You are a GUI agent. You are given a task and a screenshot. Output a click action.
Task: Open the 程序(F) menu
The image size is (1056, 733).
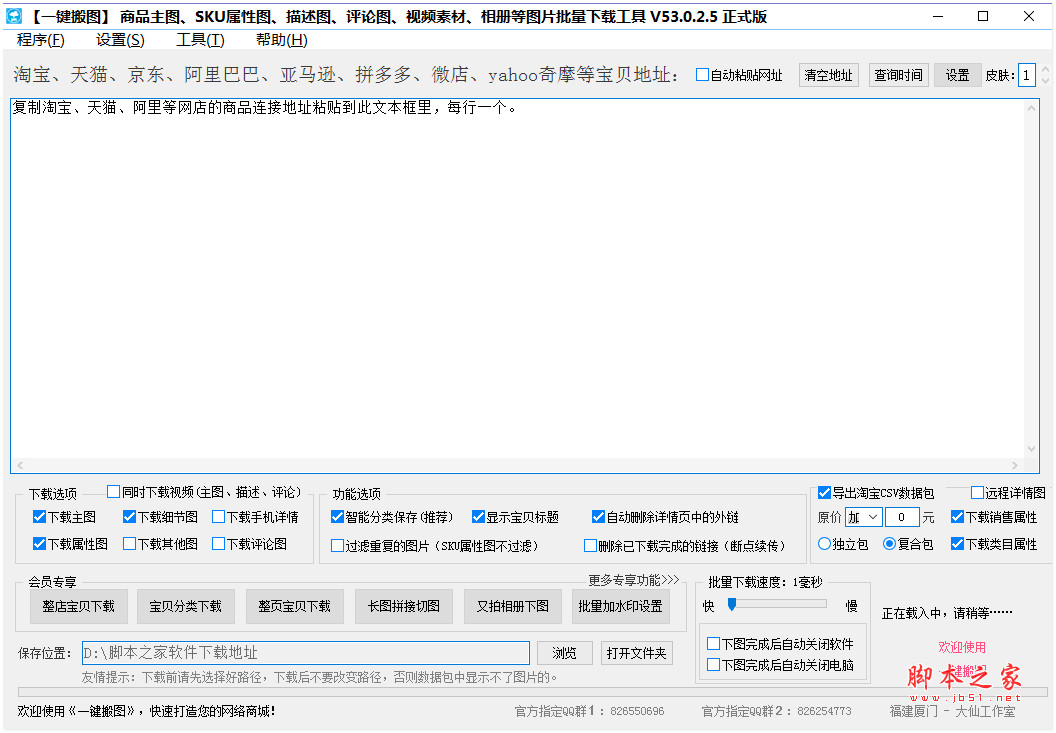tap(40, 40)
